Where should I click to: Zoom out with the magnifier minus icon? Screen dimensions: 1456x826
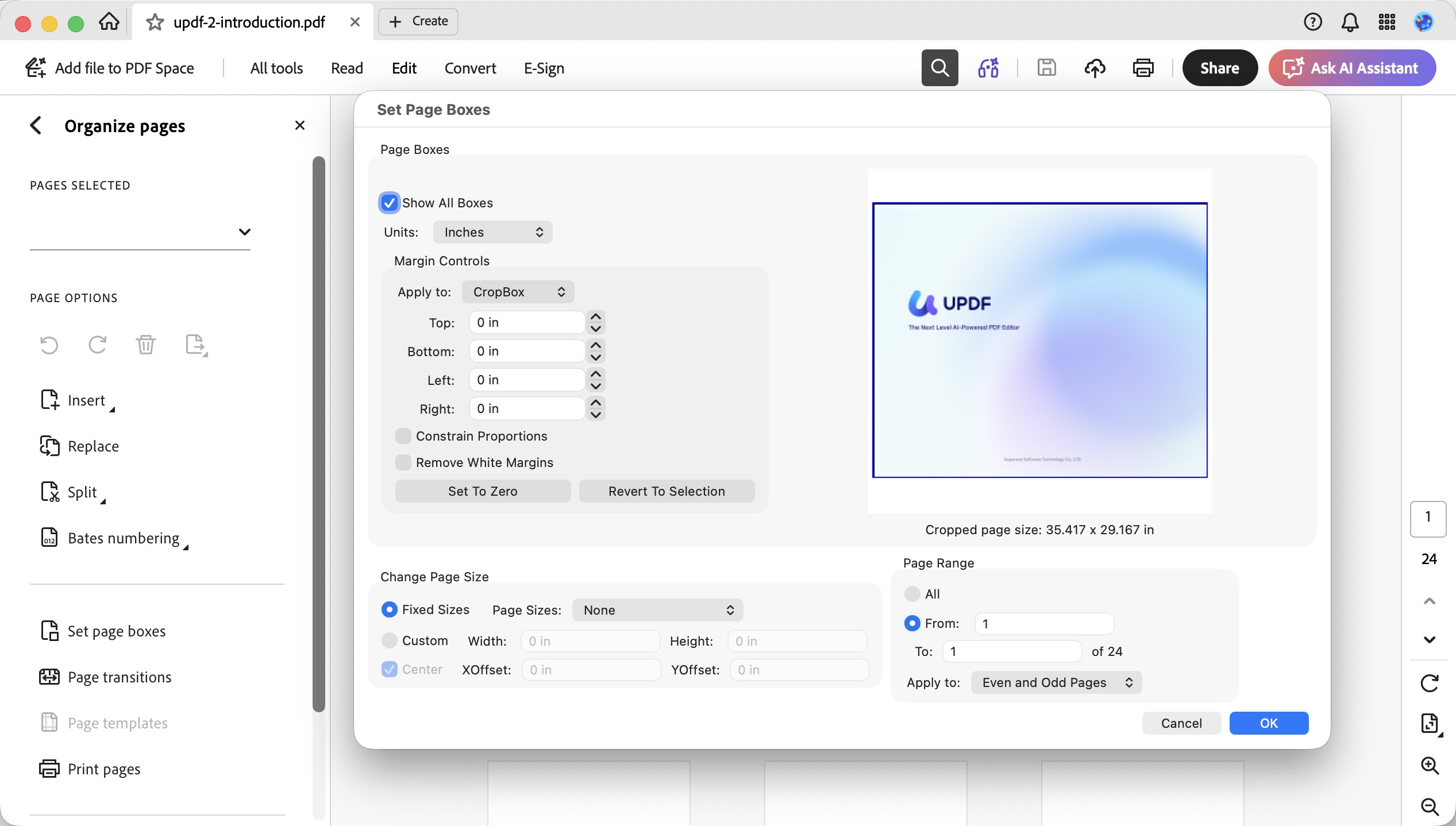pyautogui.click(x=1430, y=806)
